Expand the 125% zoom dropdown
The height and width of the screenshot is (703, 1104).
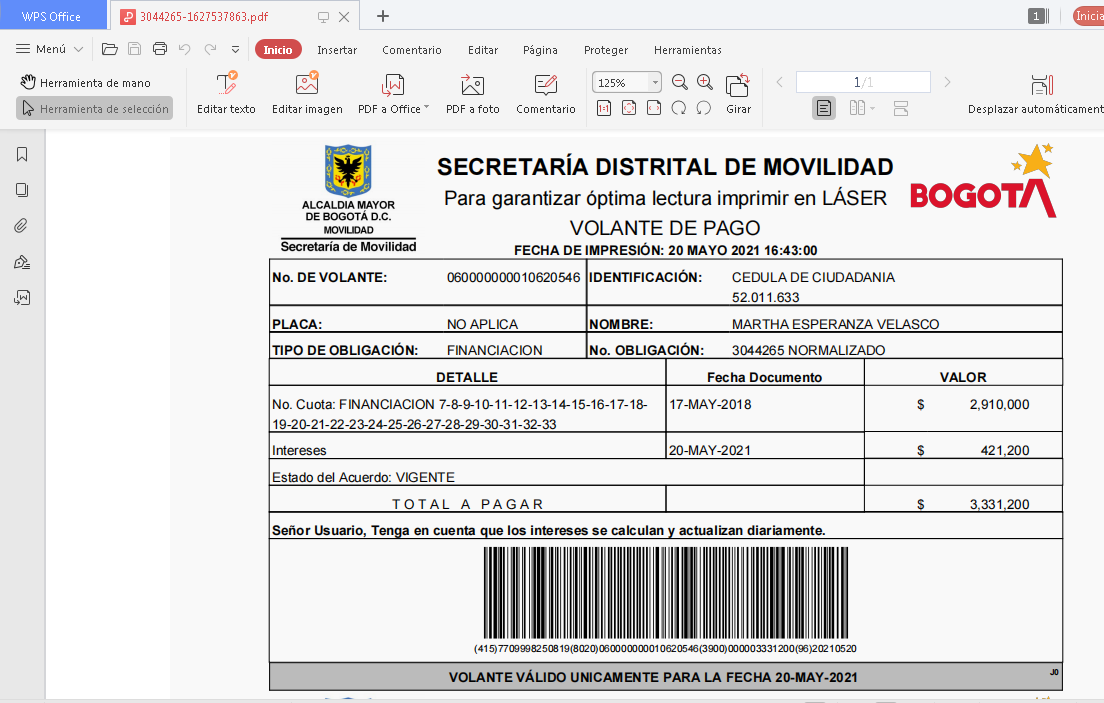coord(655,83)
